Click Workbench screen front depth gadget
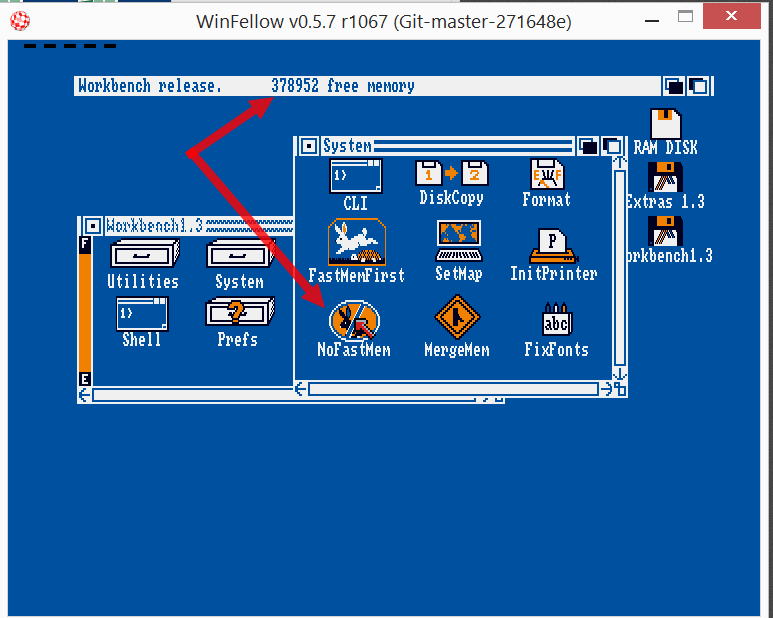The width and height of the screenshot is (773, 618). [699, 86]
